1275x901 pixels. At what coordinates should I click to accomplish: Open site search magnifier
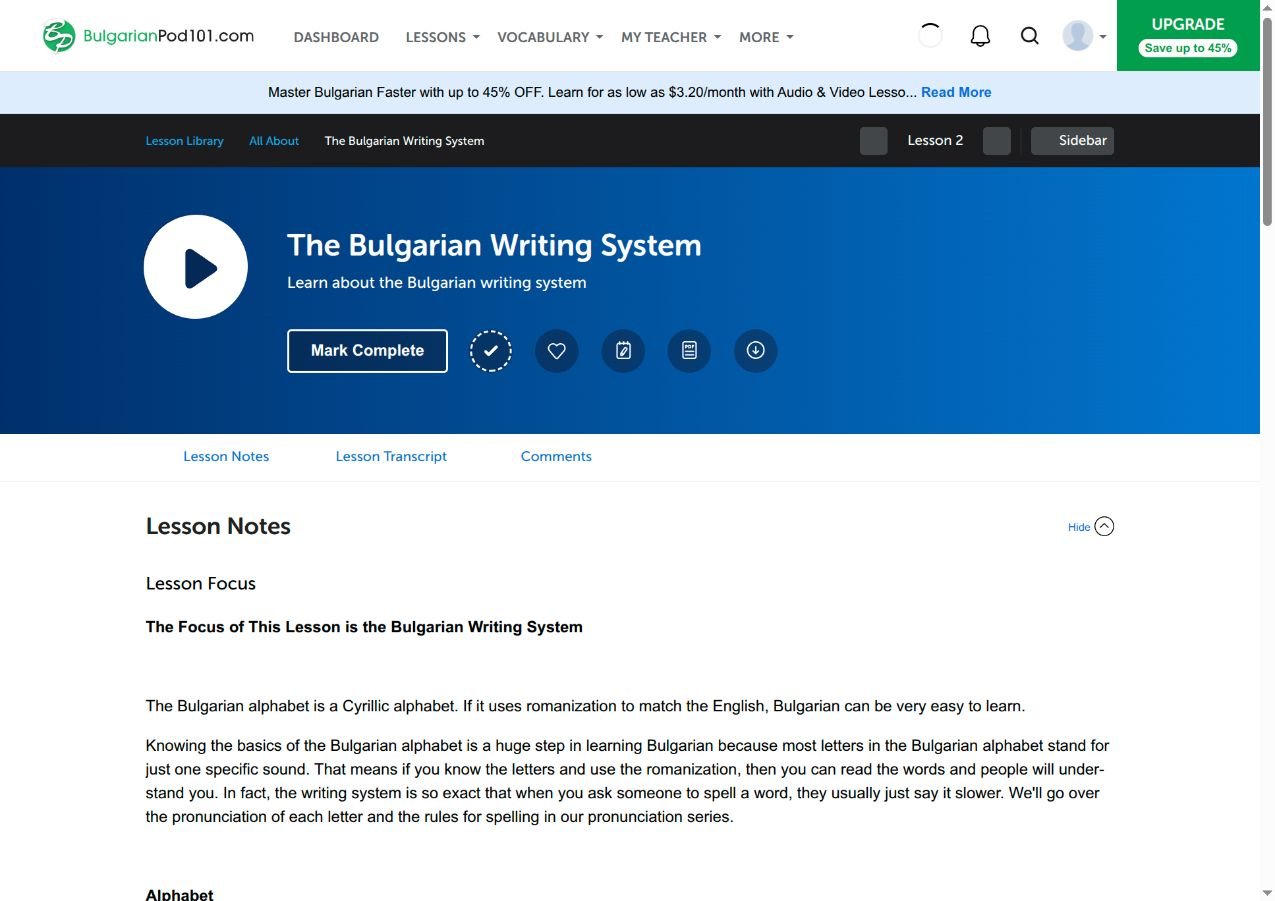(1030, 36)
